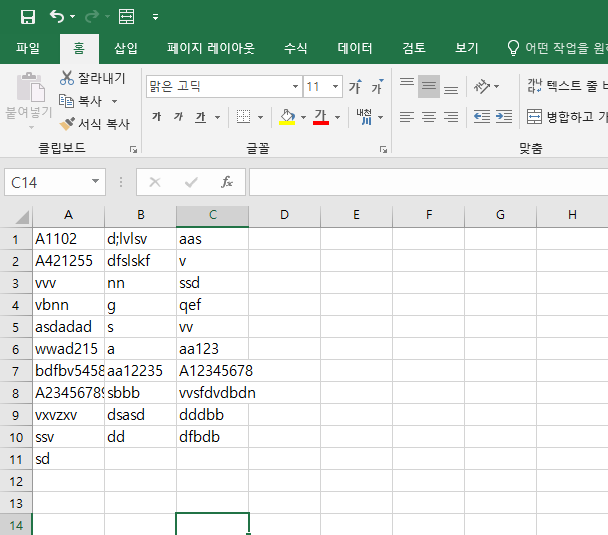
Task: Click the Format Painter (서식 복사) brush
Action: (94, 124)
